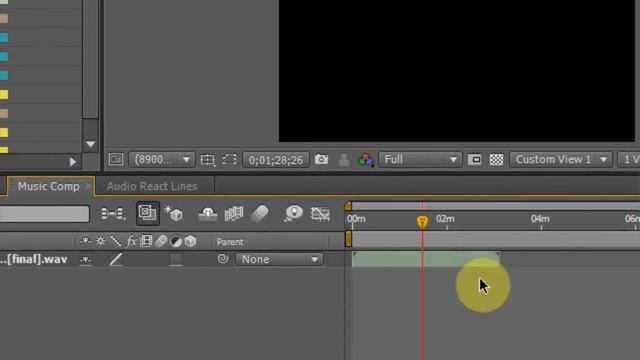Close the Music Comp tab

click(89, 186)
